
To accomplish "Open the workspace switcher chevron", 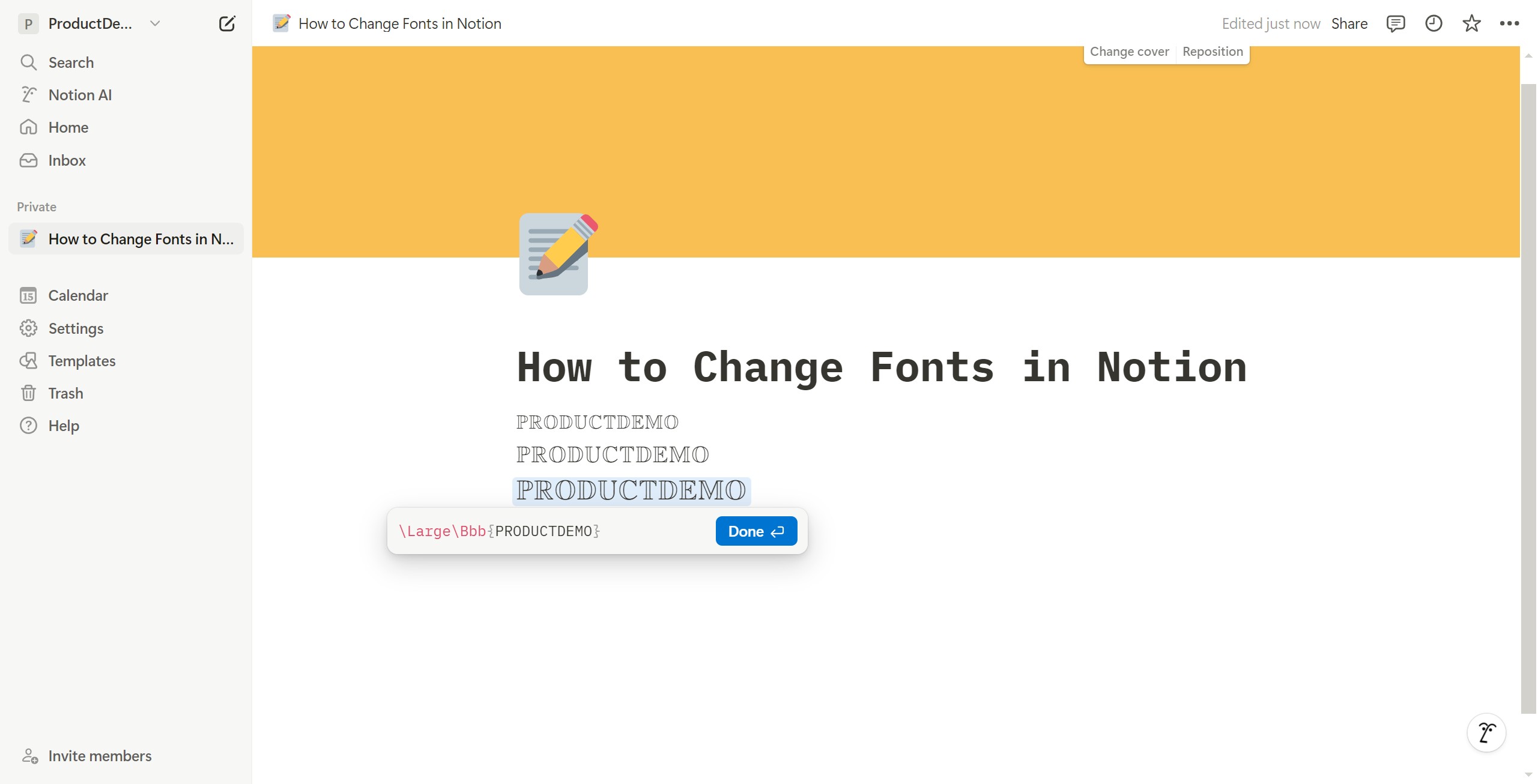I will [155, 23].
